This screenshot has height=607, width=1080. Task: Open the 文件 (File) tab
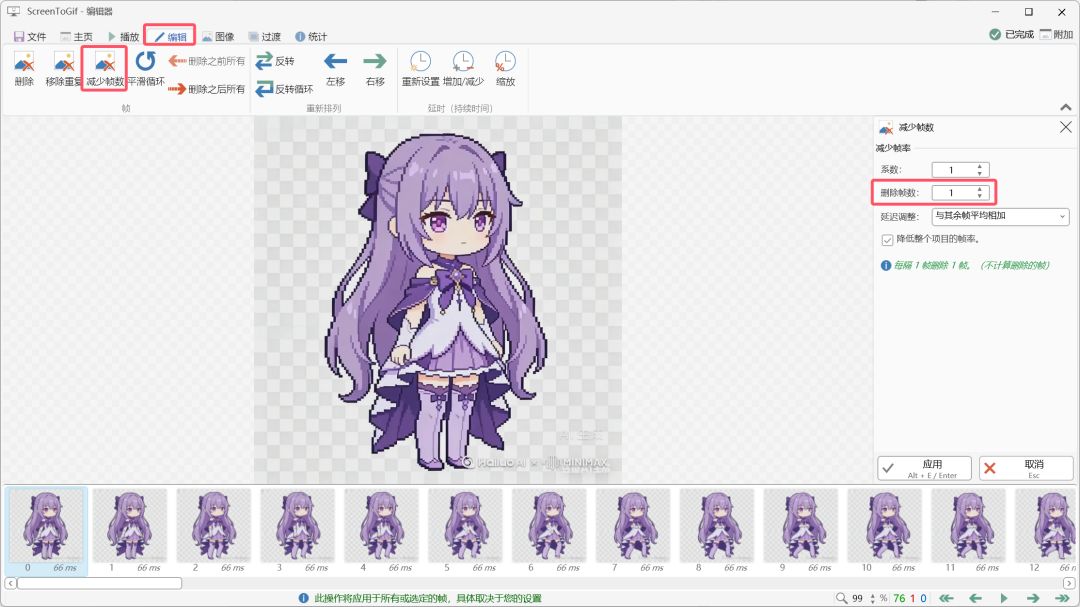[30, 37]
